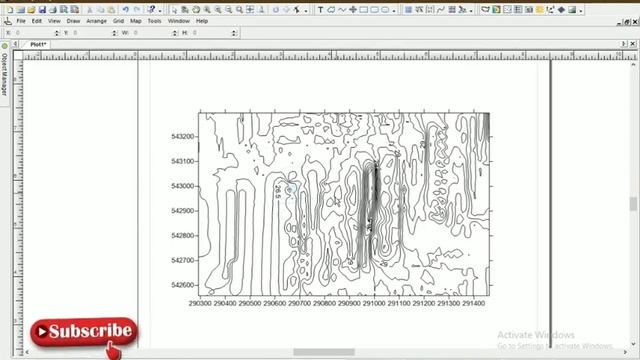Viewport: 640px width, 360px height.
Task: Open the File menu
Action: coord(21,21)
